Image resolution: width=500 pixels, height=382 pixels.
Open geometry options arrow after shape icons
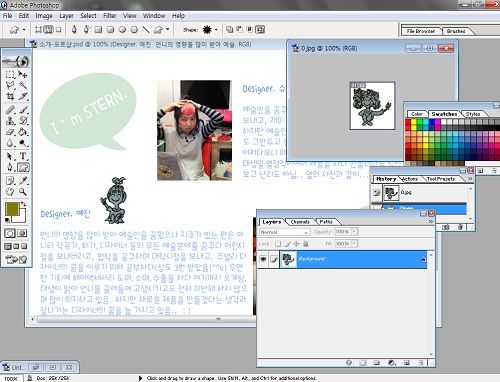[x=167, y=30]
